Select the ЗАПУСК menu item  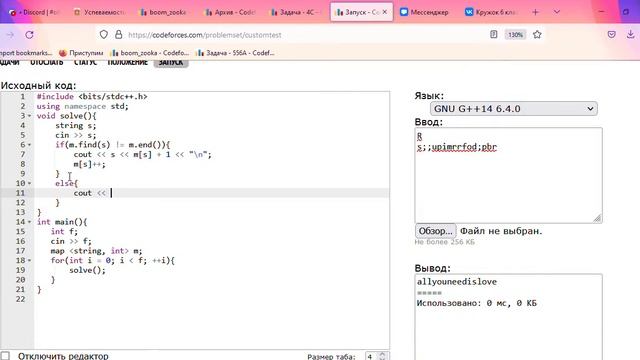[x=171, y=62]
